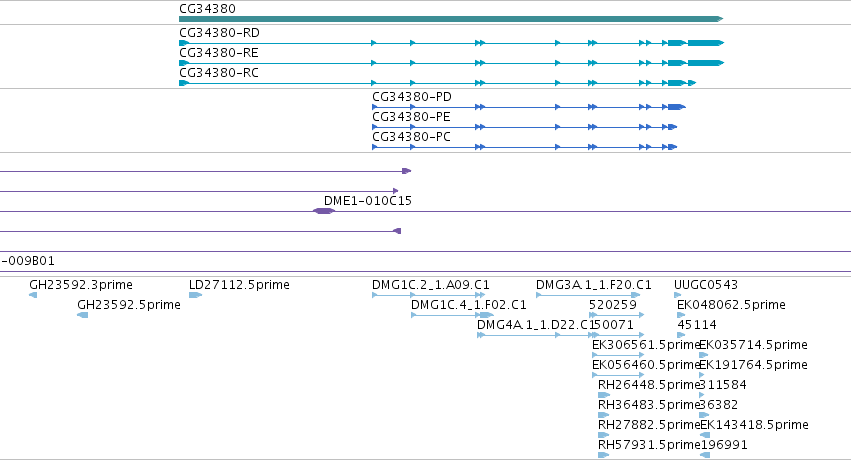Click the CG34380-PD terminal coding block
Viewport: 851px width, 460px height.
tap(677, 107)
